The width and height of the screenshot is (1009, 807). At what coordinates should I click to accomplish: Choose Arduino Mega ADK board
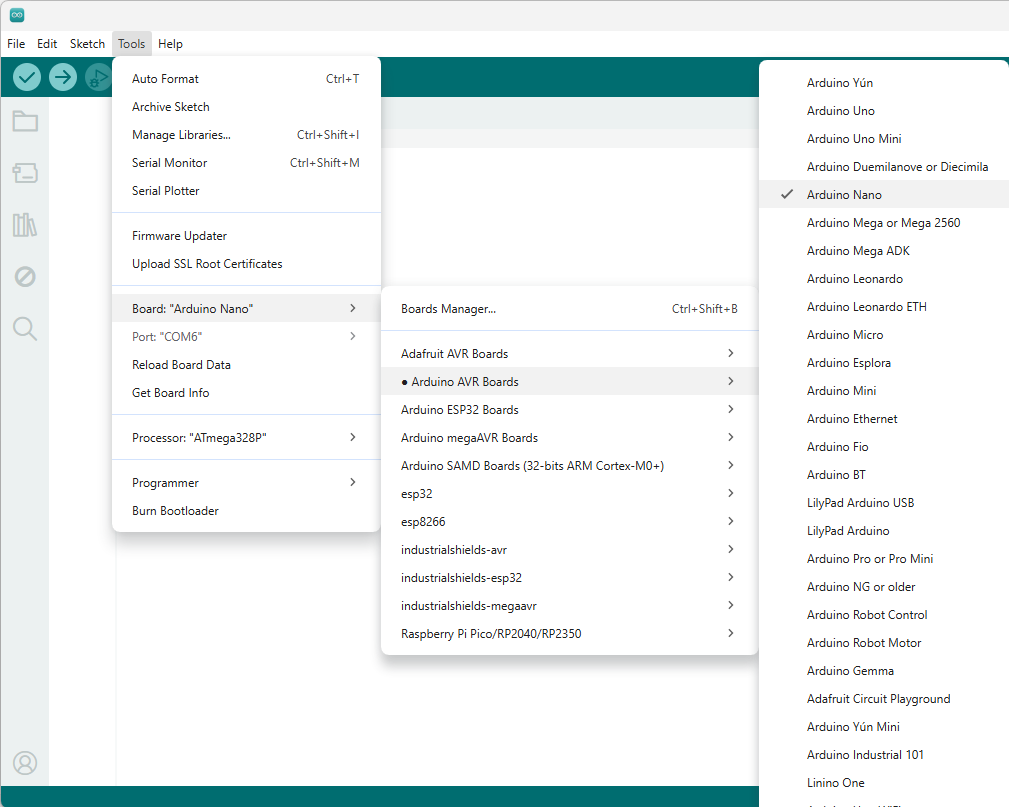884,250
